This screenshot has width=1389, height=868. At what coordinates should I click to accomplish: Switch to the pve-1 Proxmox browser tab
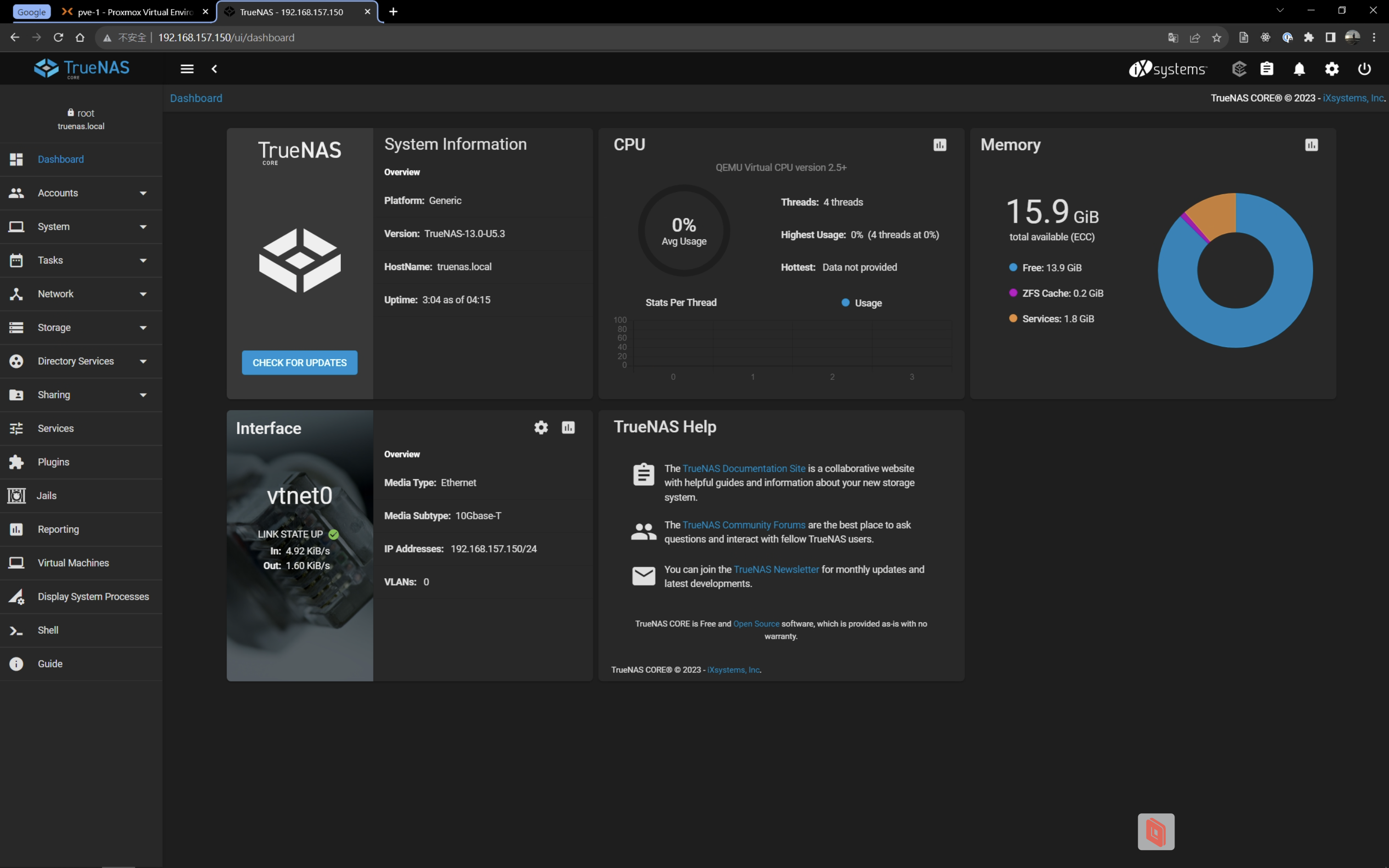click(x=135, y=12)
